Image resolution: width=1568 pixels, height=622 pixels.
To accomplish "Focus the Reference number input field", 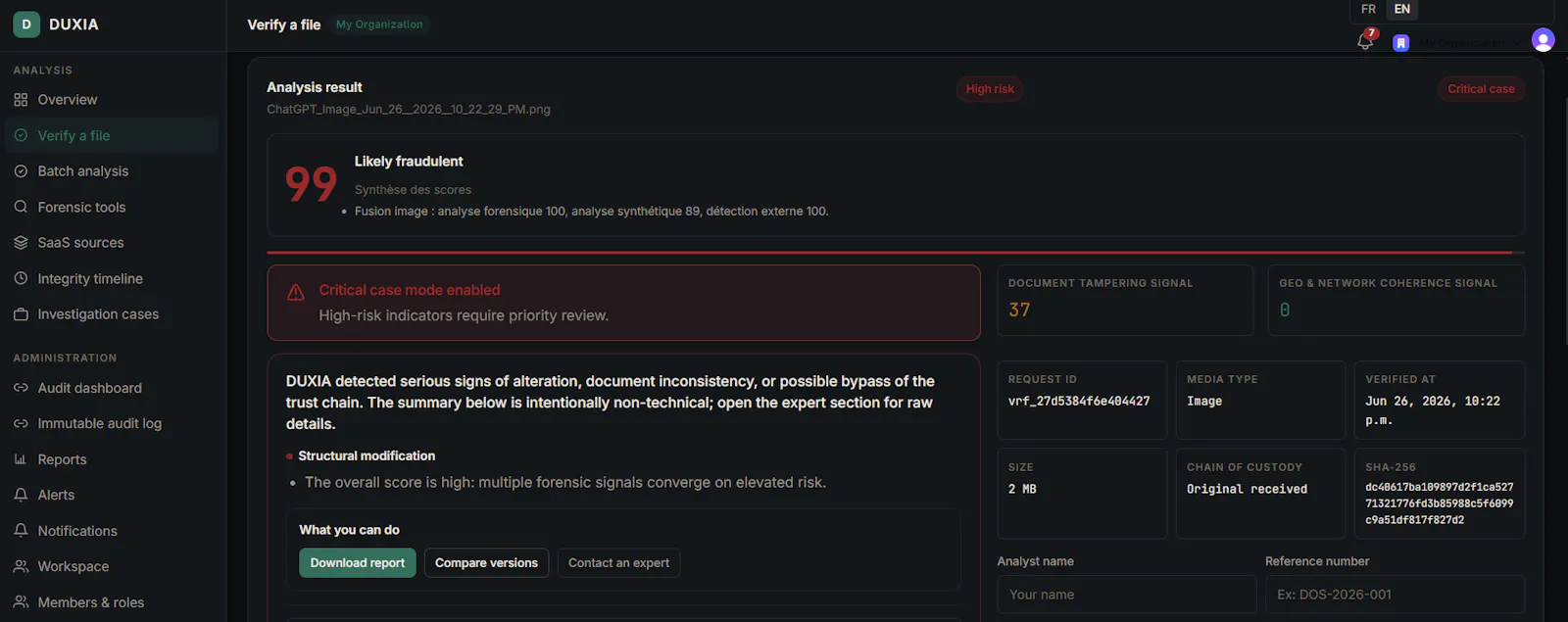I will tap(1395, 595).
